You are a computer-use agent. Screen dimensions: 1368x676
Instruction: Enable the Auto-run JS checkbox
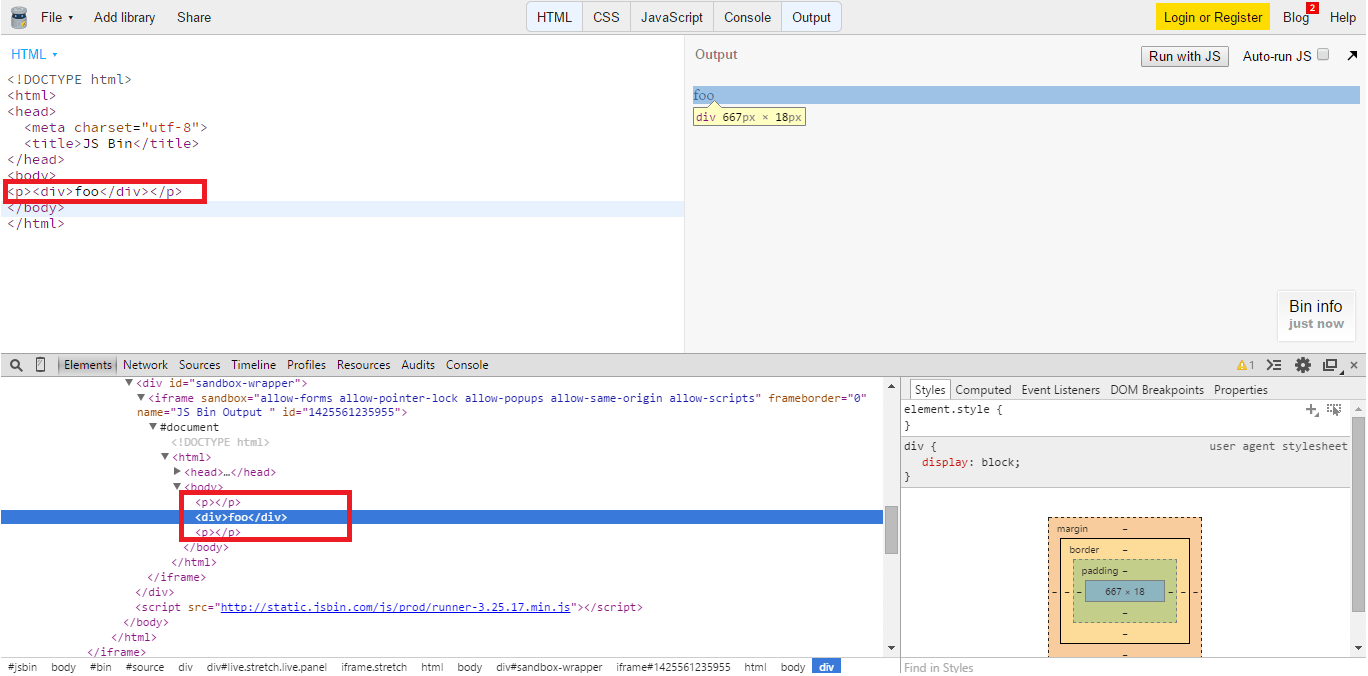1322,56
